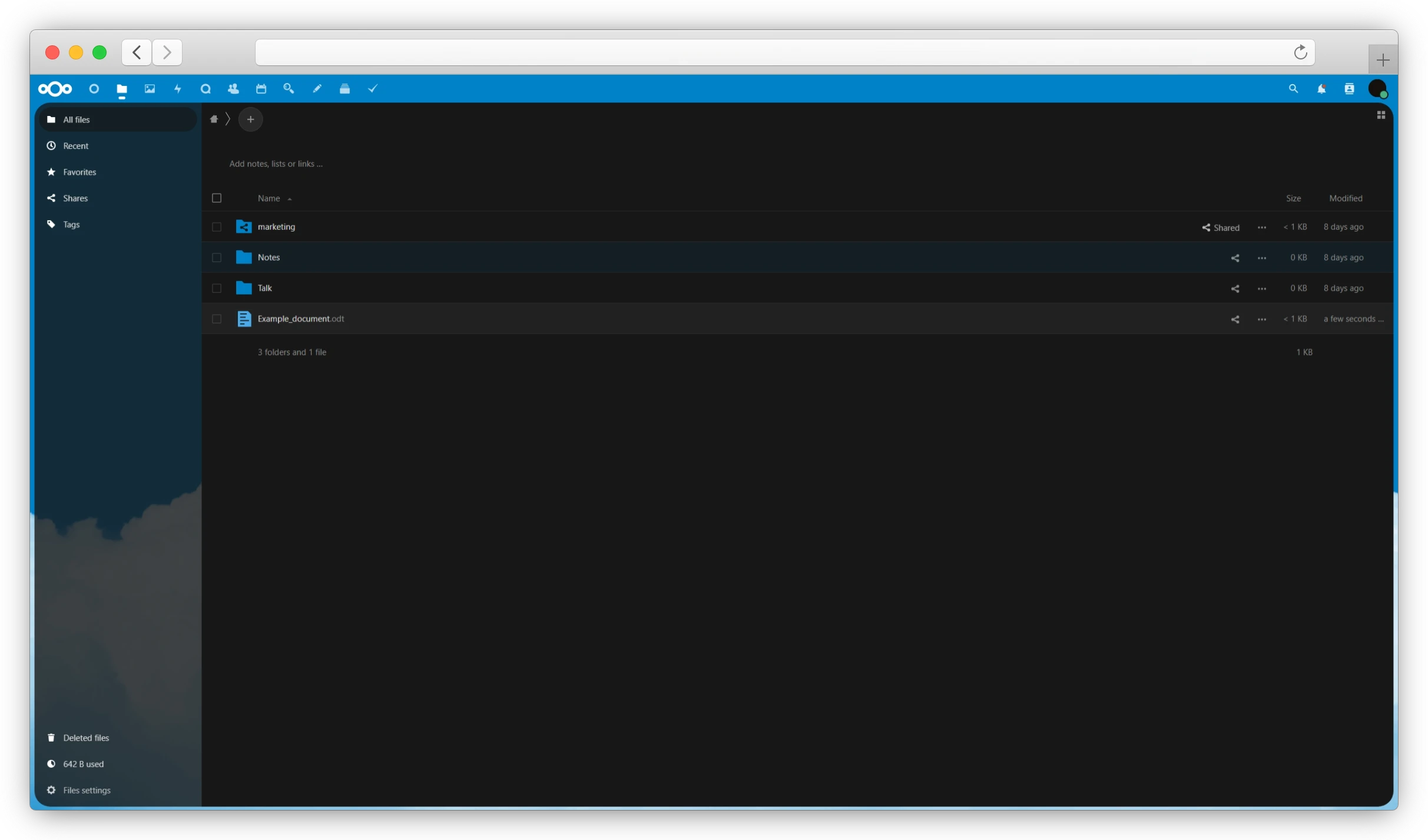Select all files via header checkbox
Viewport: 1428px width, 840px height.
pos(216,198)
